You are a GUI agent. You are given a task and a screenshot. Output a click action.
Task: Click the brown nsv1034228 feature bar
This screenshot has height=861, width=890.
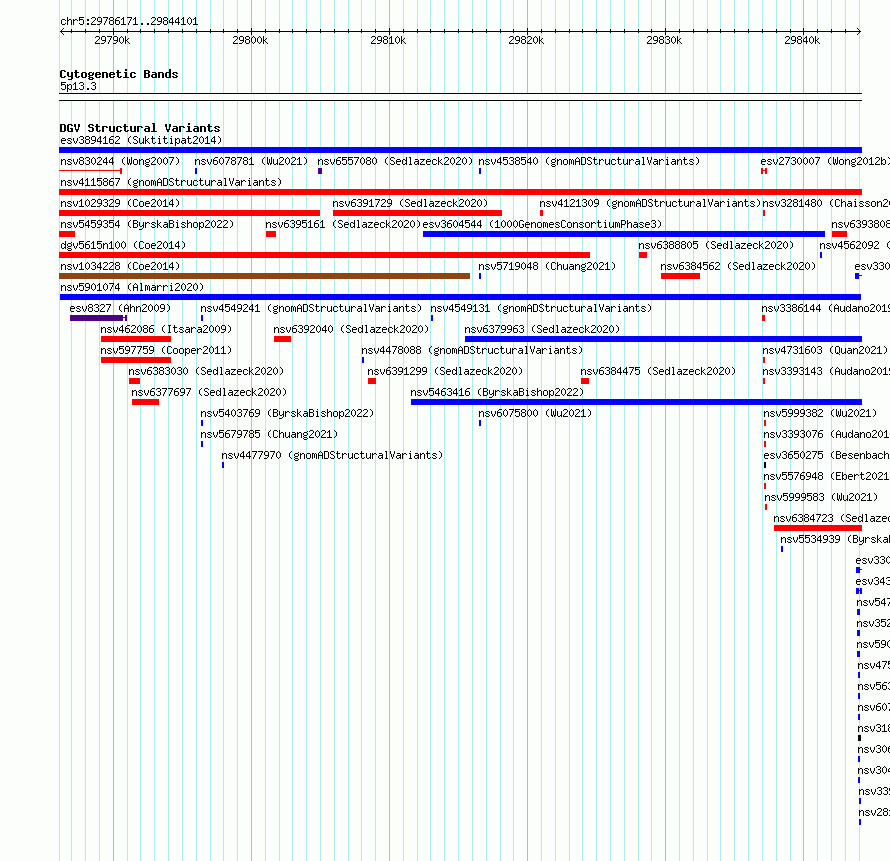coord(265,276)
